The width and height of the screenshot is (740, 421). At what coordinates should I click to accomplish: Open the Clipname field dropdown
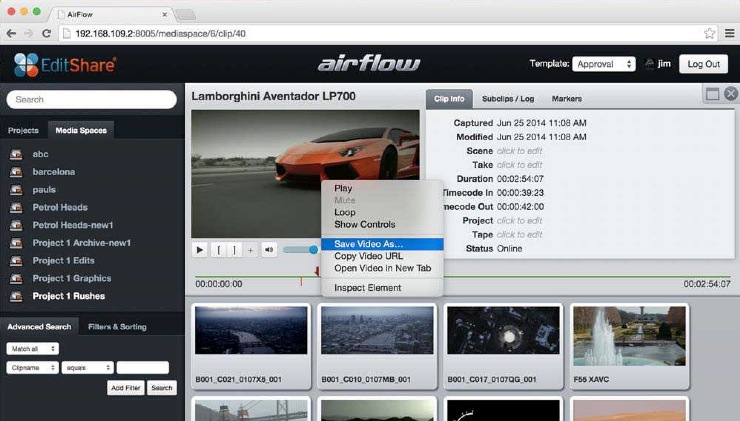click(32, 367)
